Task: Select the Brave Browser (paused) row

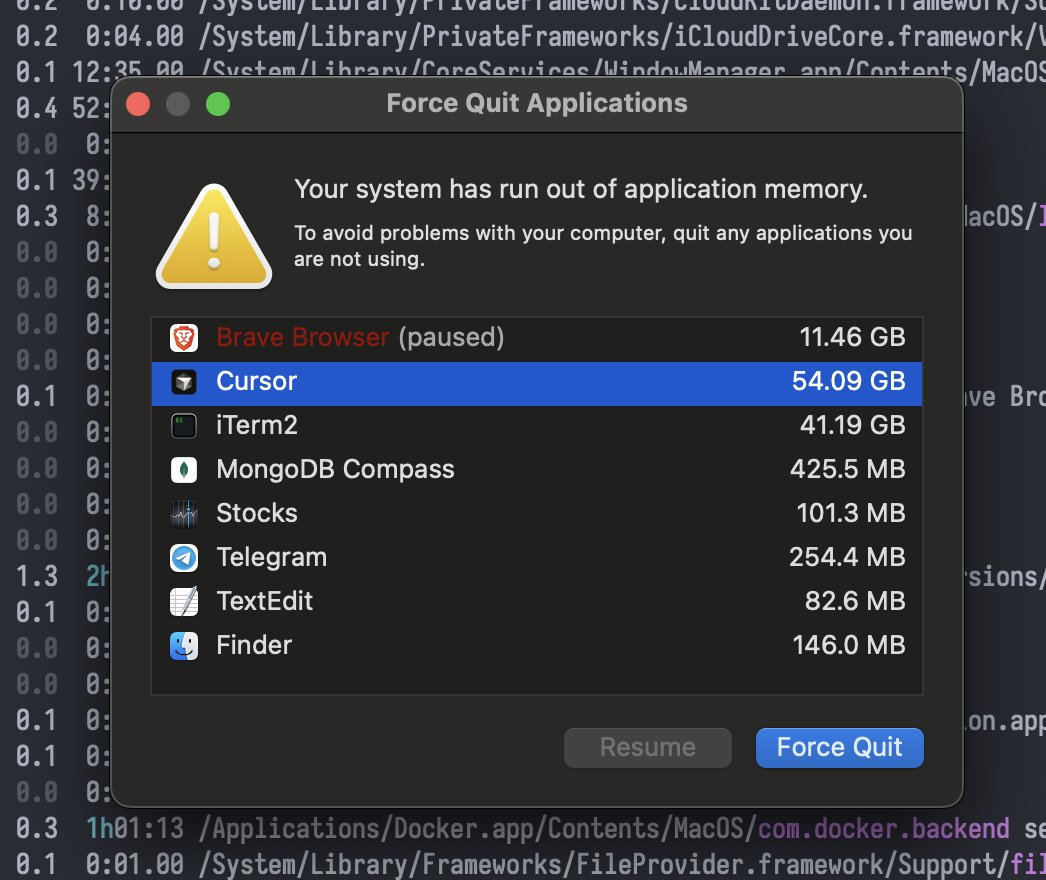Action: pos(537,338)
